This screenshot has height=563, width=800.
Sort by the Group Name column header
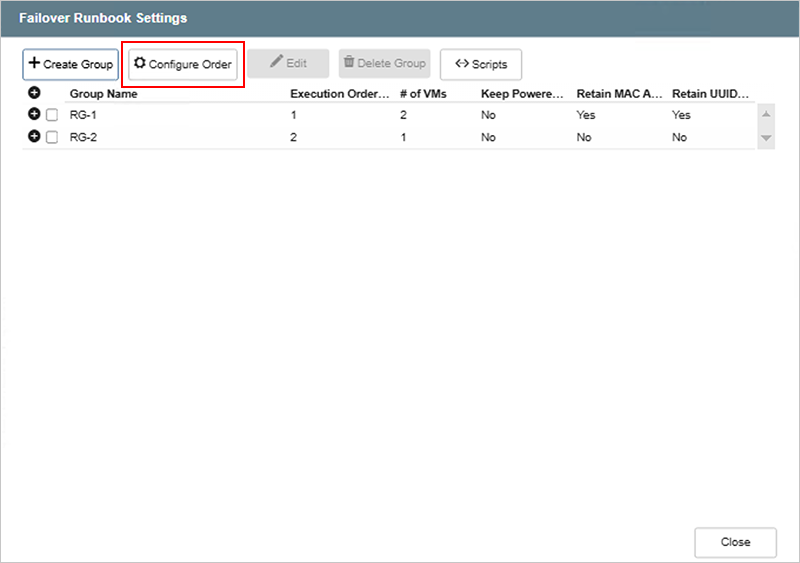pyautogui.click(x=103, y=94)
